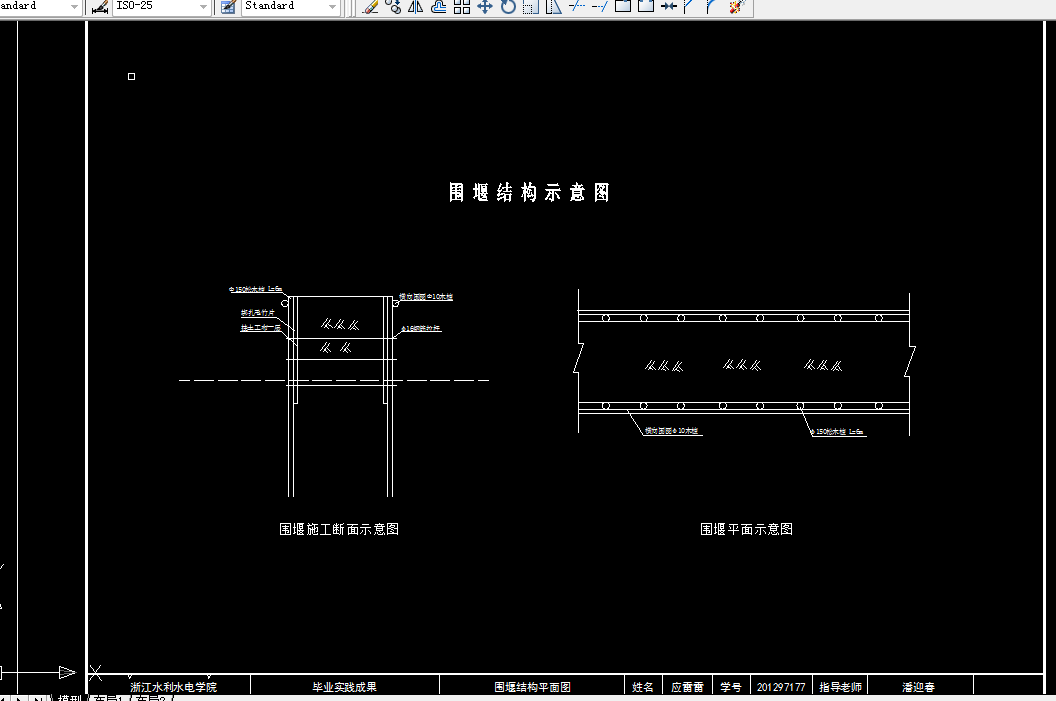Click the Break tool
1056x701 pixels.
click(646, 7)
